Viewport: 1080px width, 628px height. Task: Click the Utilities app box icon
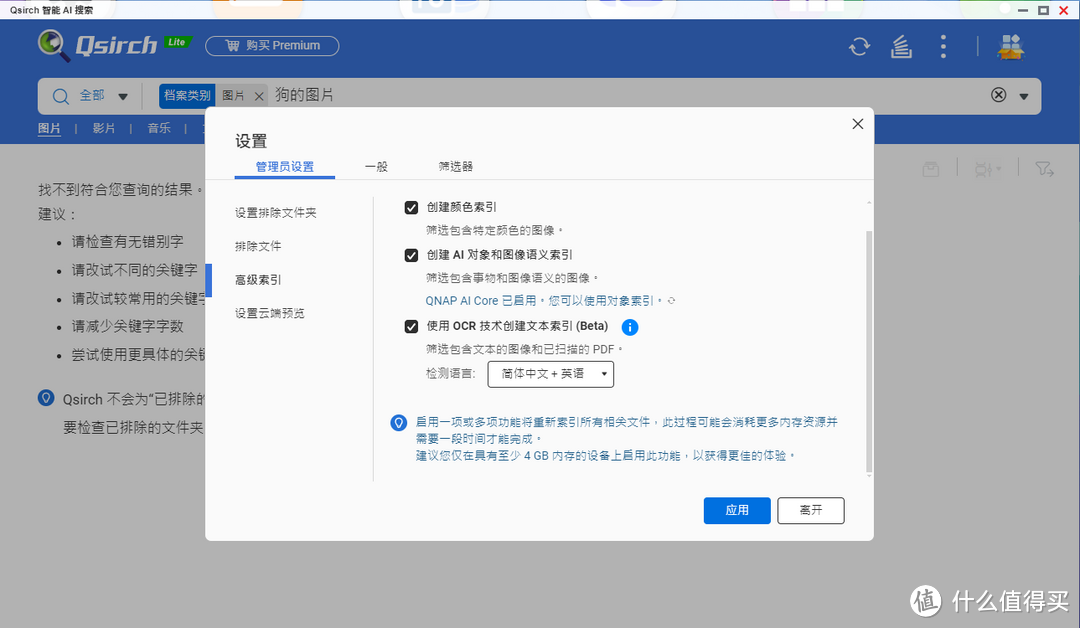coord(1010,46)
